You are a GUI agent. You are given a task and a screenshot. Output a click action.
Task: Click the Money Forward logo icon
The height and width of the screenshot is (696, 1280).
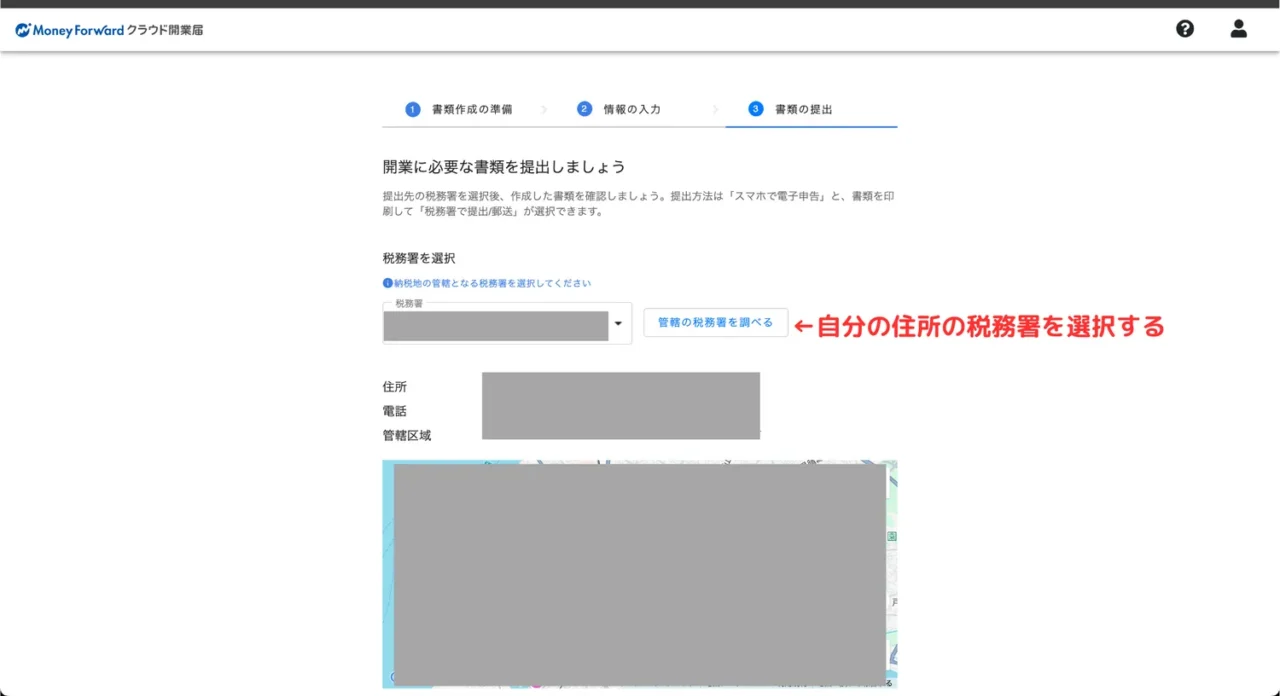click(x=23, y=30)
